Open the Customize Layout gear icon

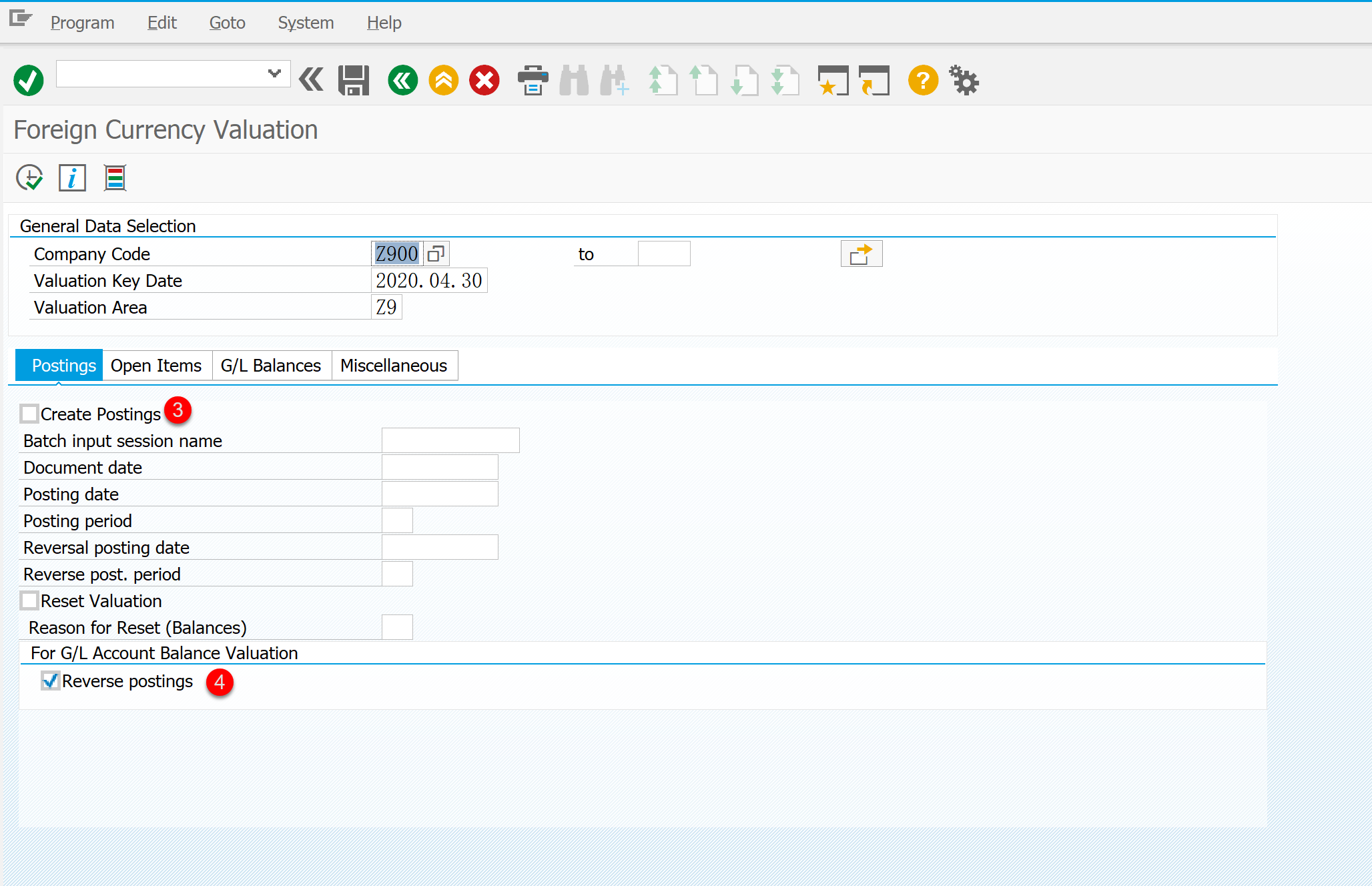coord(964,81)
